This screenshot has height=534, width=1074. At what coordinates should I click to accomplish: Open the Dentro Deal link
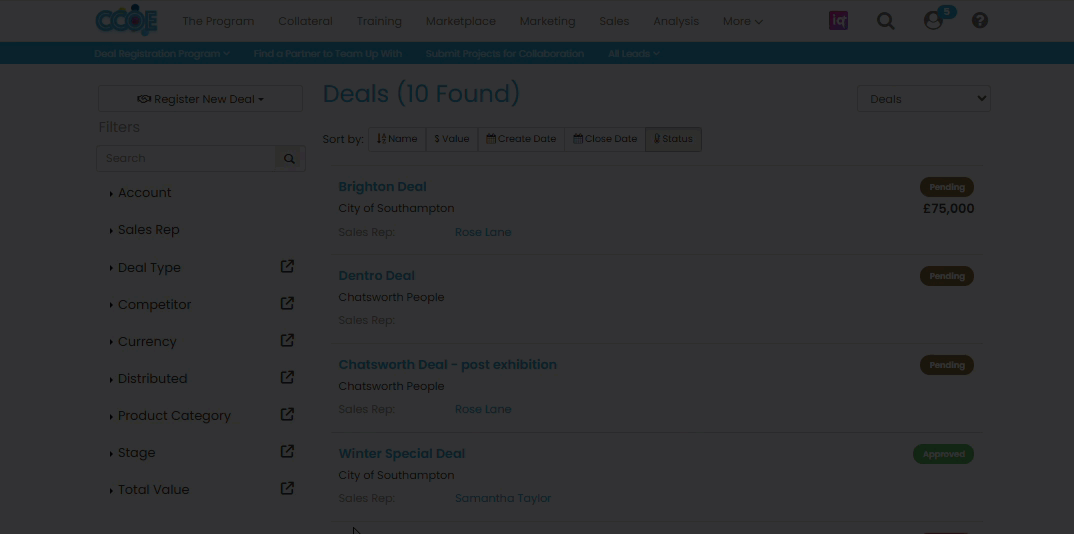coord(377,276)
